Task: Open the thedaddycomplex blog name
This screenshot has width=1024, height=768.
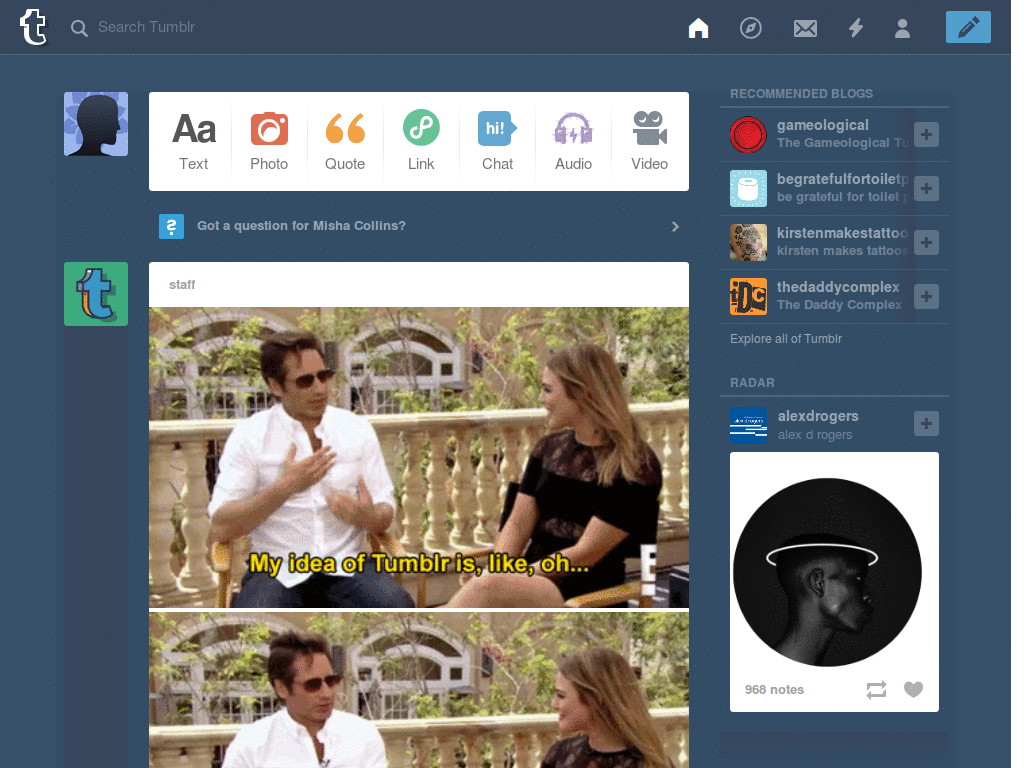Action: pyautogui.click(x=838, y=287)
